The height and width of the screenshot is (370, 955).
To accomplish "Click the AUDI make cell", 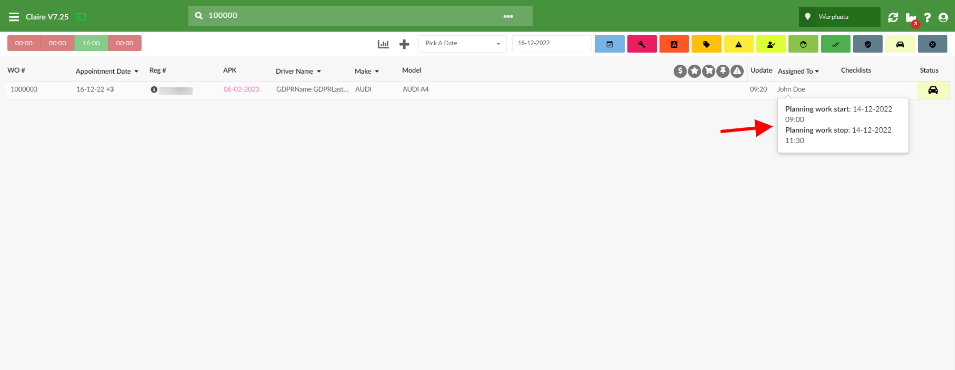I will 363,90.
